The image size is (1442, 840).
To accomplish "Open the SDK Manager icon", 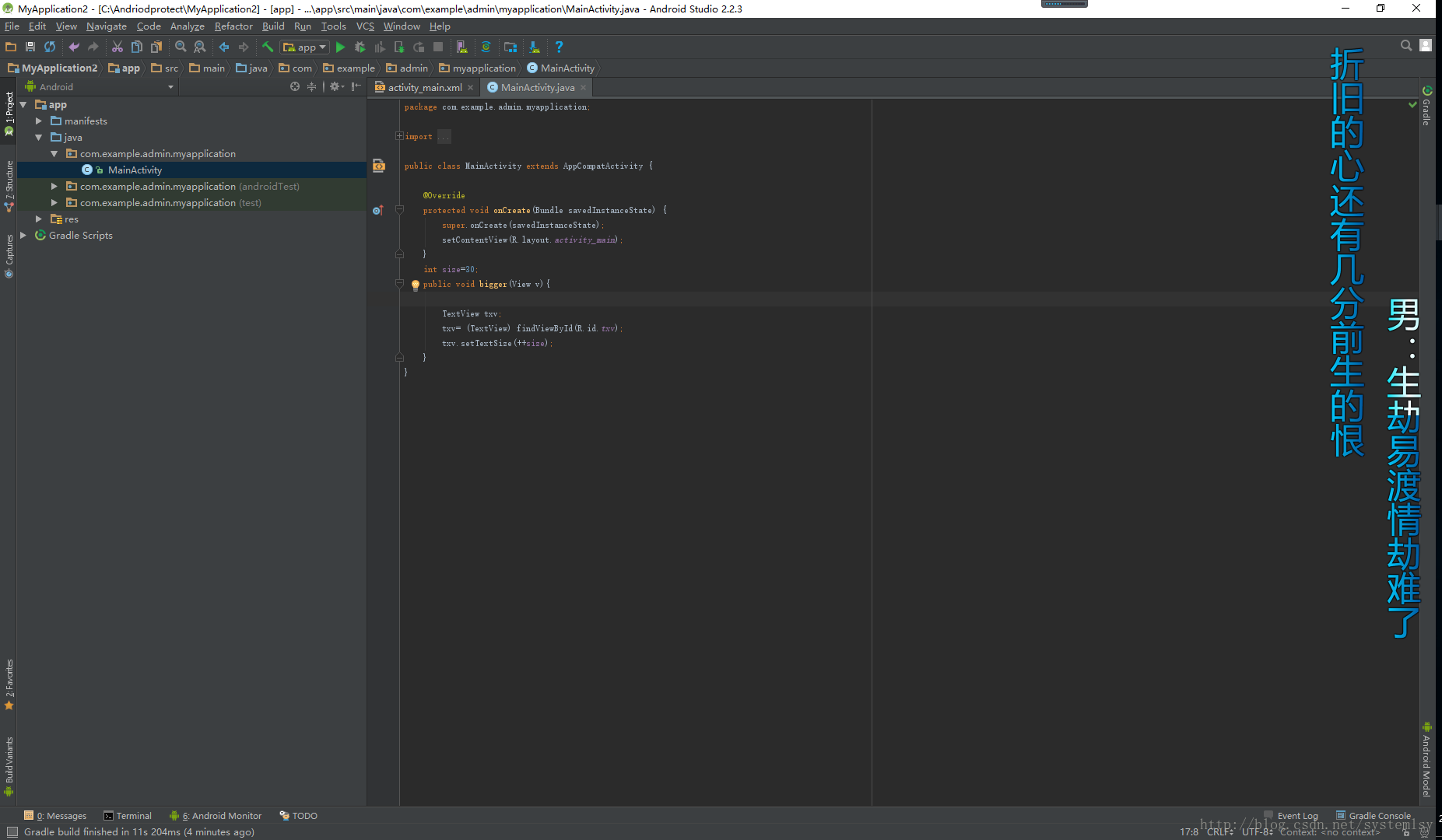I will coord(535,47).
